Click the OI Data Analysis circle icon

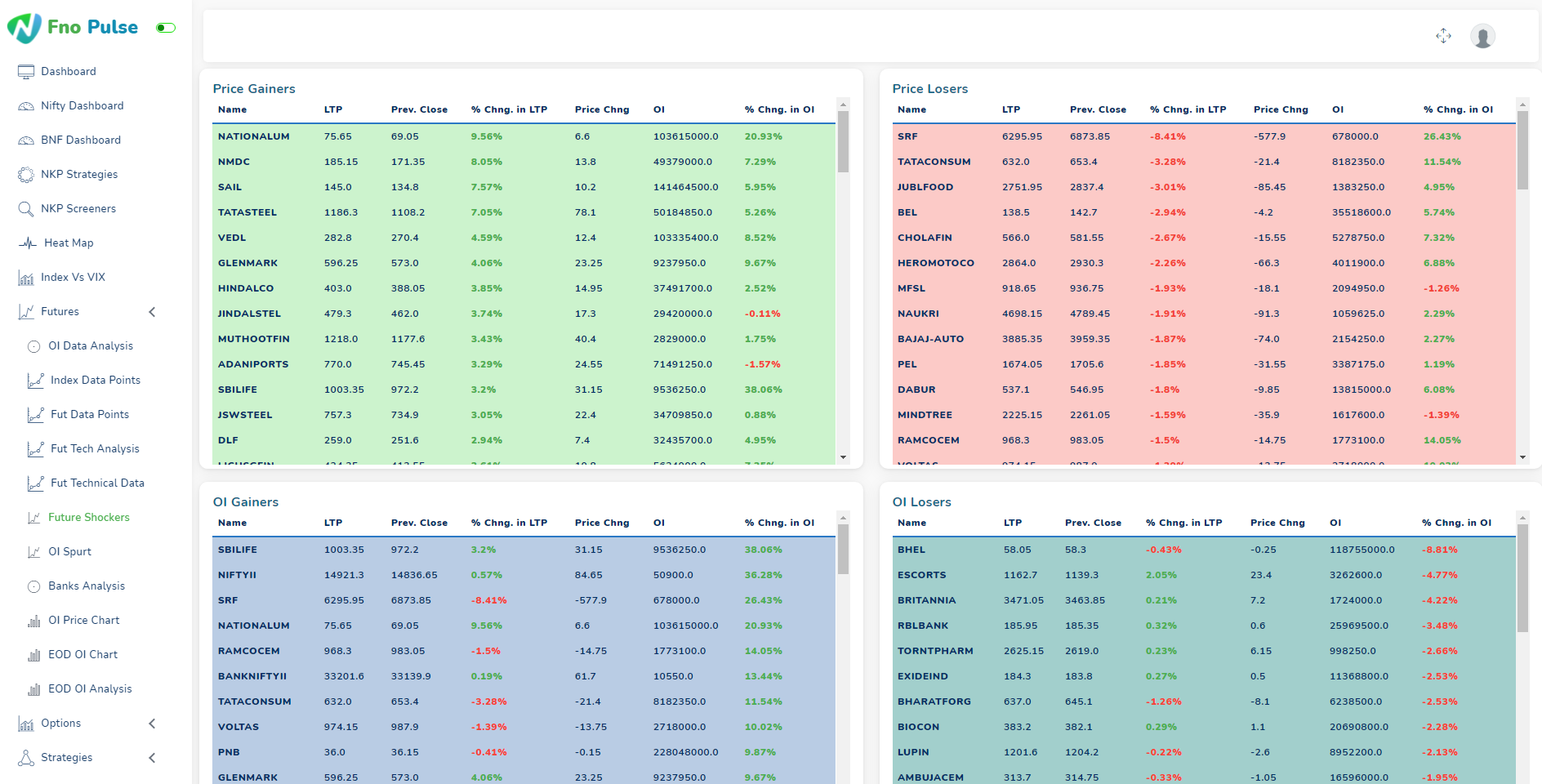(x=33, y=346)
